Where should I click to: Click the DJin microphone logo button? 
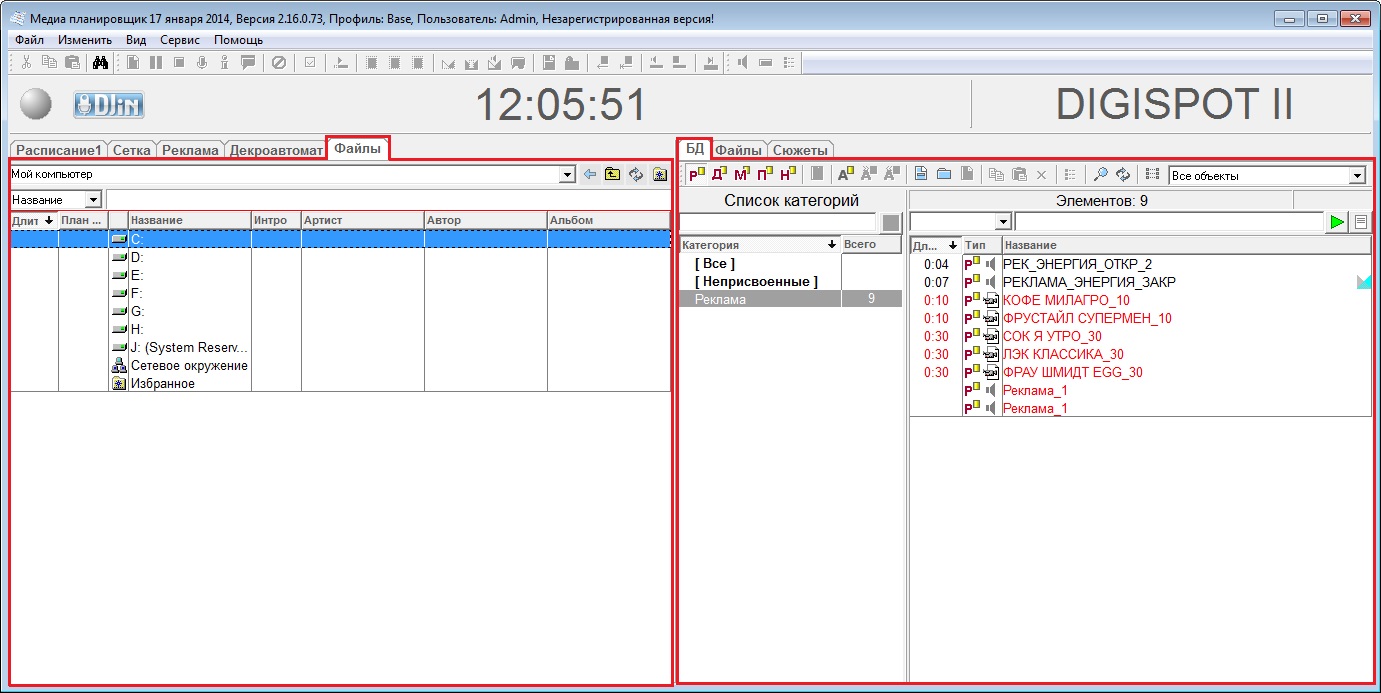pos(109,104)
